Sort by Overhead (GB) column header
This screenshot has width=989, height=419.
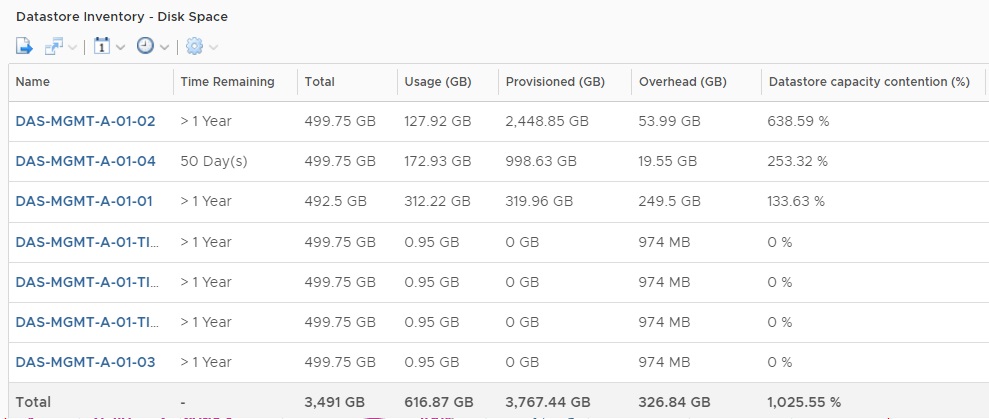[682, 82]
